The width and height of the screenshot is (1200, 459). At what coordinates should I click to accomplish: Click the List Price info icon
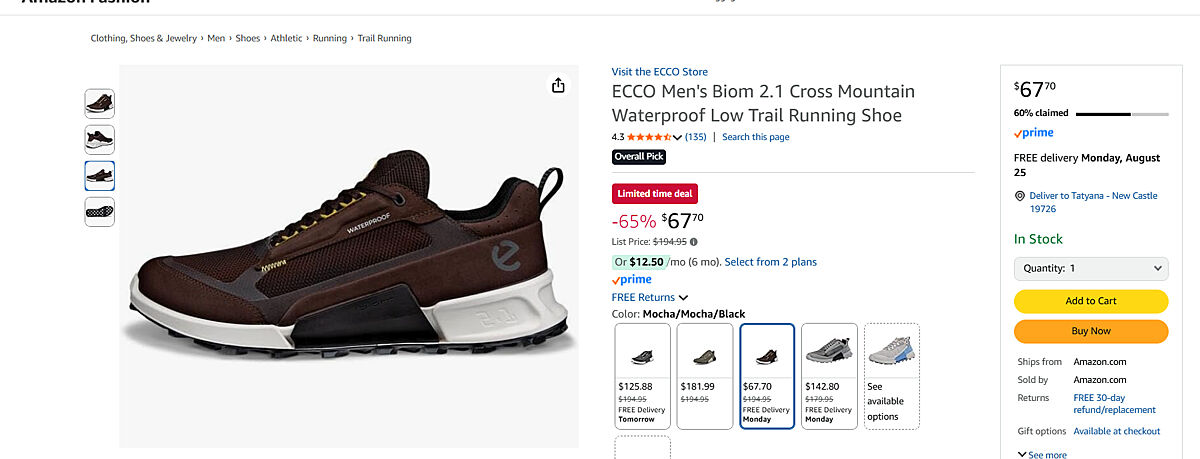pos(694,242)
